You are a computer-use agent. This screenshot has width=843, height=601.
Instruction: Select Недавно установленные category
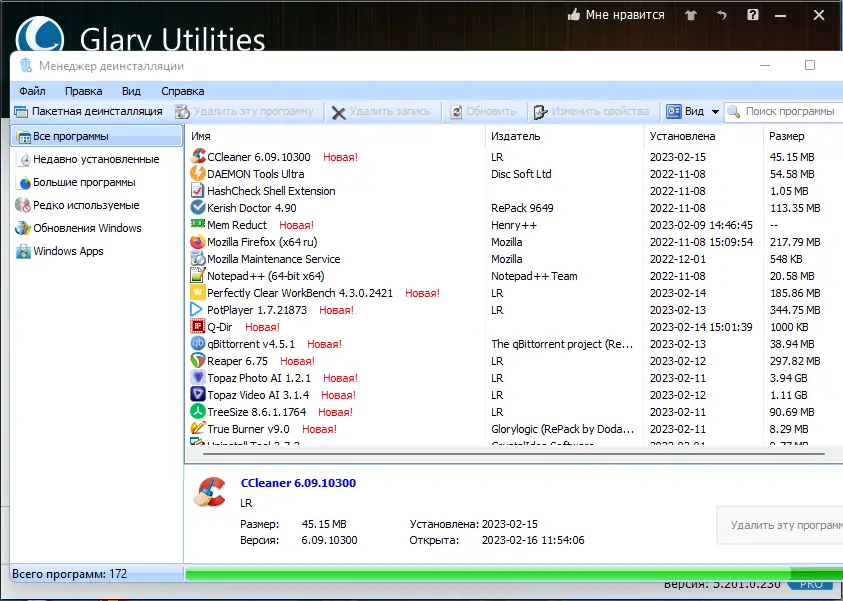pyautogui.click(x=97, y=159)
